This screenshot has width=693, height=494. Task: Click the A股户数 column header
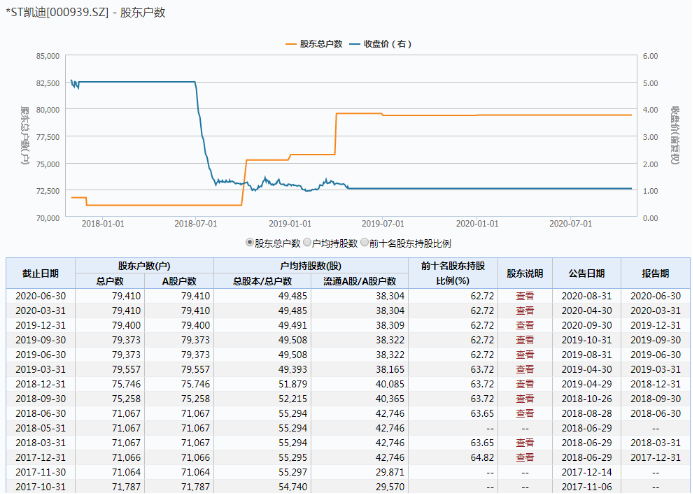(x=179, y=281)
